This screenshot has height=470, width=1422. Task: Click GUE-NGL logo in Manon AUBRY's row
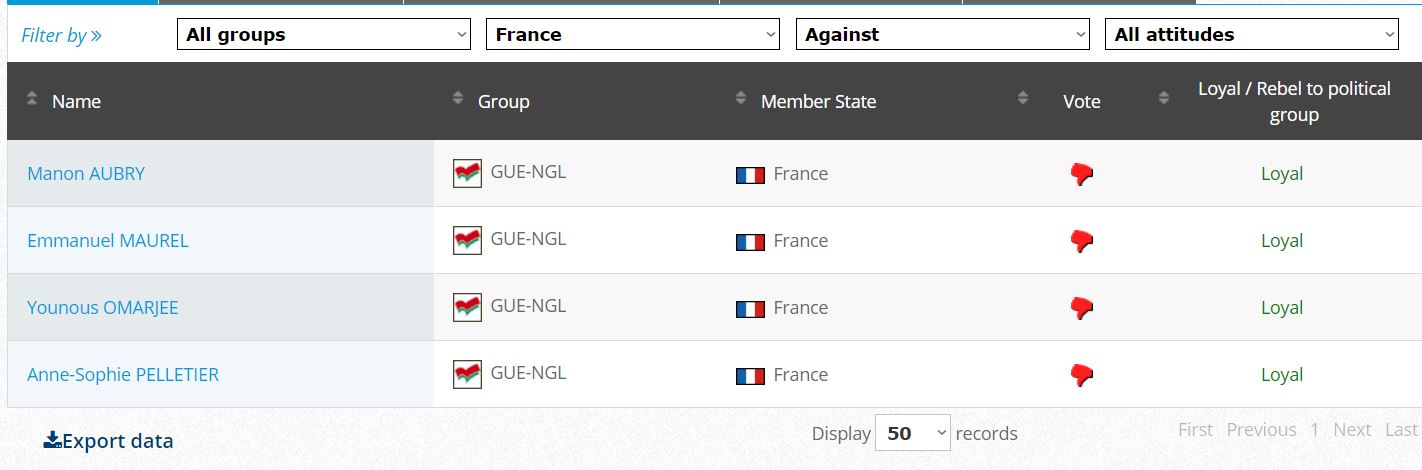[x=467, y=173]
